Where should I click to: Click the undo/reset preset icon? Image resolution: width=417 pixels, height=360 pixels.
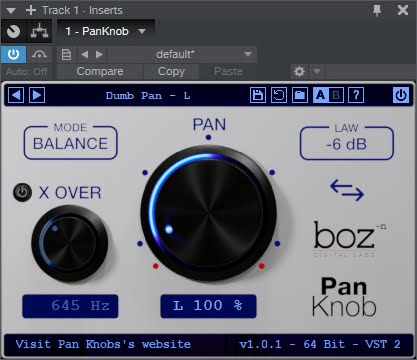click(x=279, y=96)
